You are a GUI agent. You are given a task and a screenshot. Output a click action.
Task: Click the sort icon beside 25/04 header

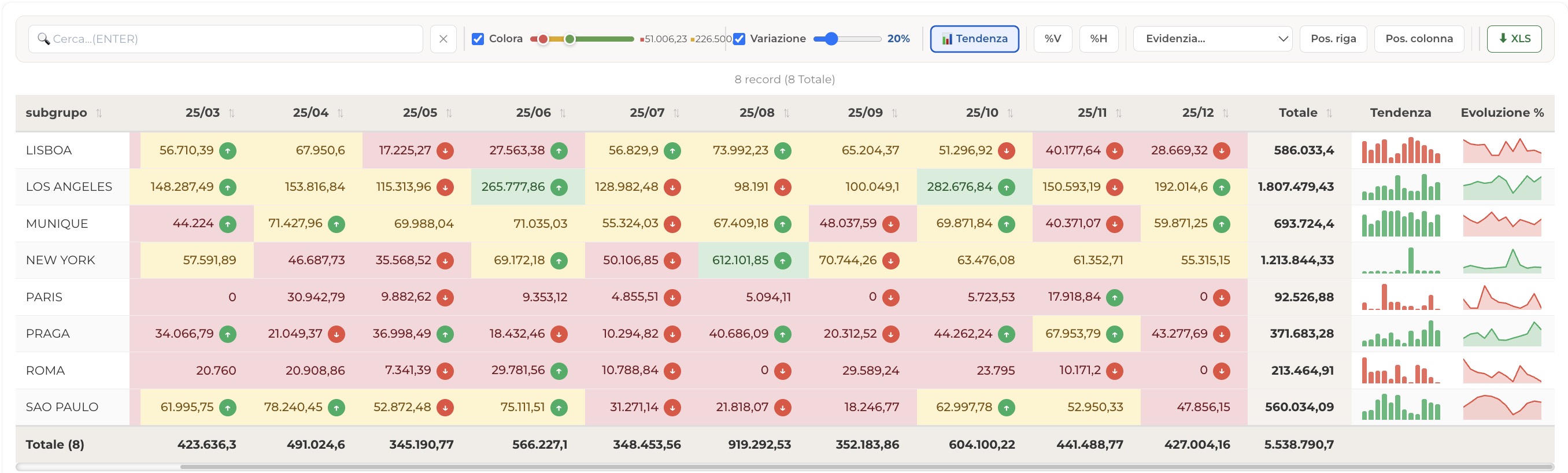[341, 113]
